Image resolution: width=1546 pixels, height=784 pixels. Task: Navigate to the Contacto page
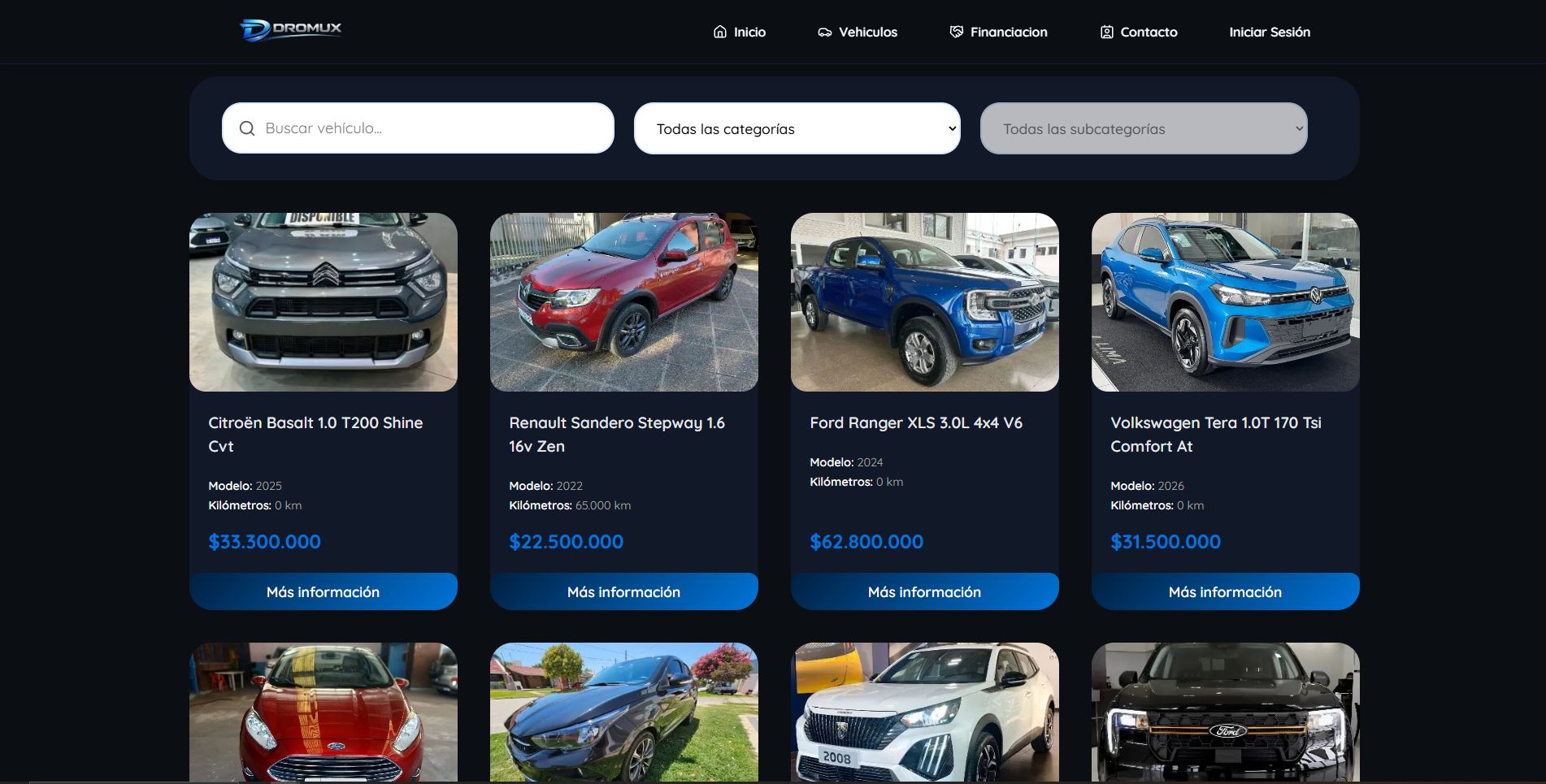click(x=1148, y=32)
